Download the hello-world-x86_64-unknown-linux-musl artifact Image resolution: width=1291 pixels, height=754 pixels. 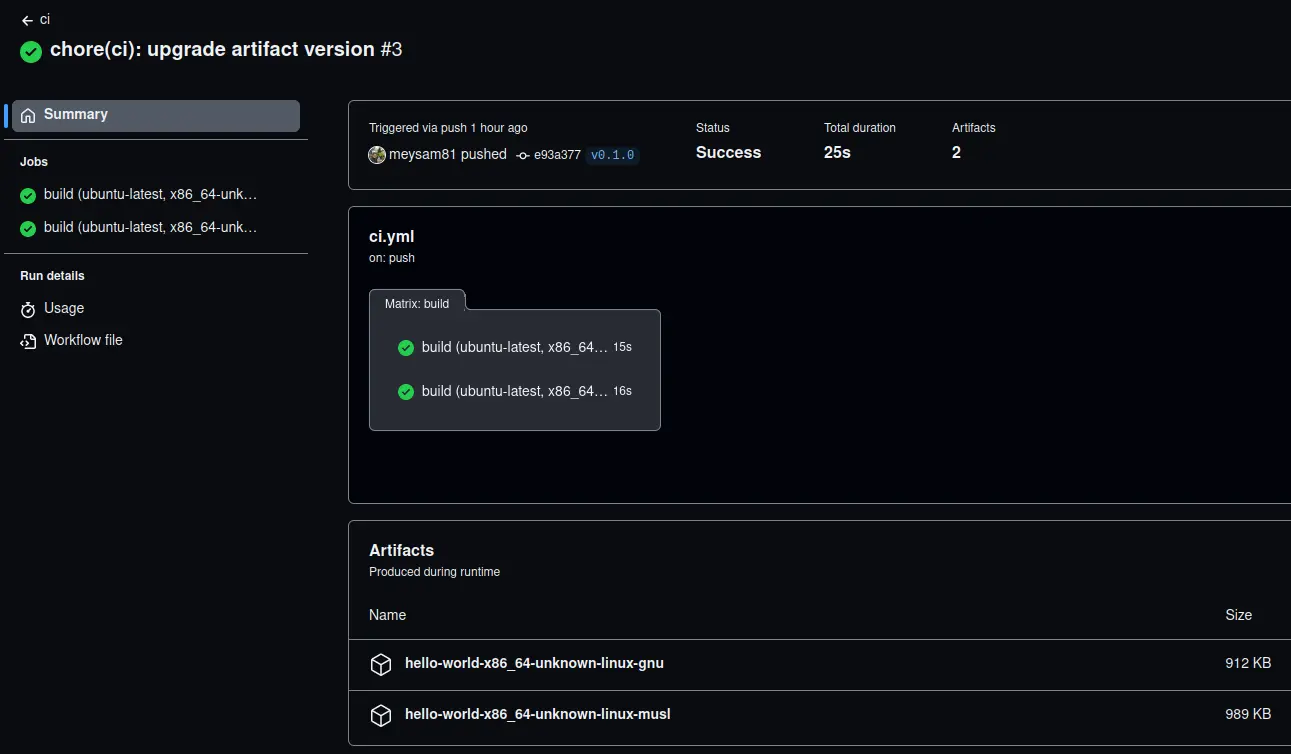tap(537, 715)
